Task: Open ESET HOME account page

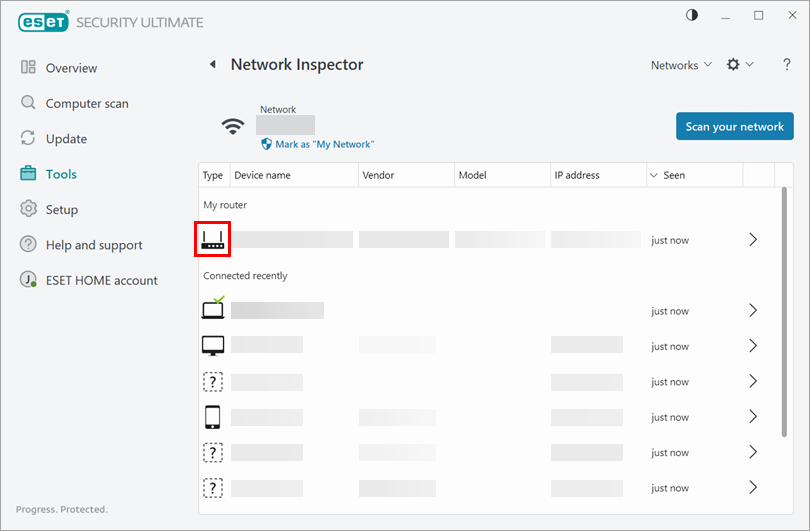Action: (x=101, y=280)
